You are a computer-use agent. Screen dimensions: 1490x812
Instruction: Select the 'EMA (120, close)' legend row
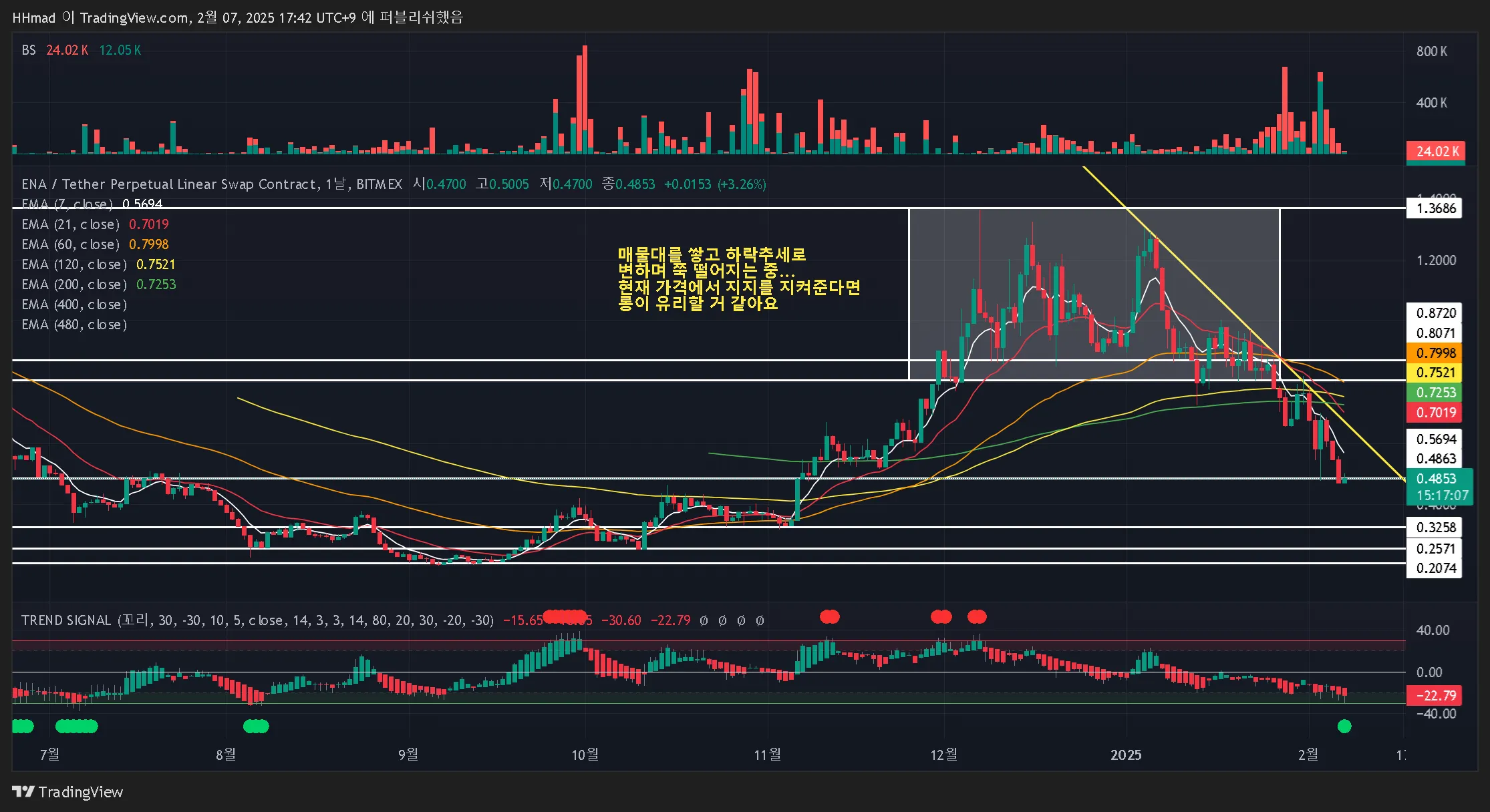coord(98,264)
